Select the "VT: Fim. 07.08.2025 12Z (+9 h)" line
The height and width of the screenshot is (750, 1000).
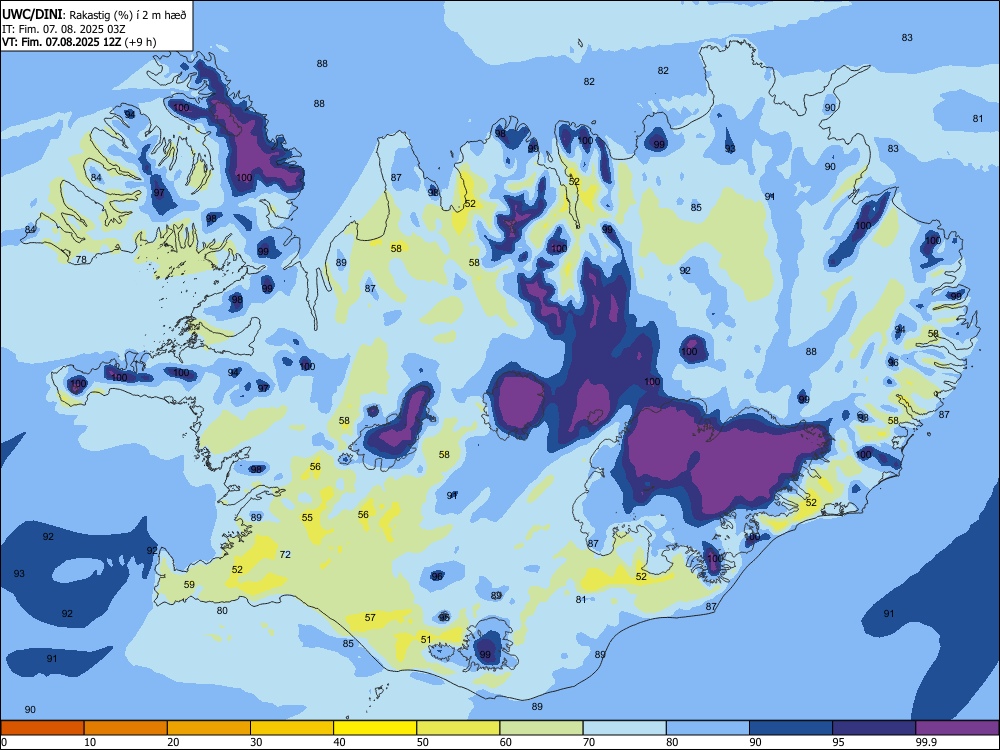79,42
